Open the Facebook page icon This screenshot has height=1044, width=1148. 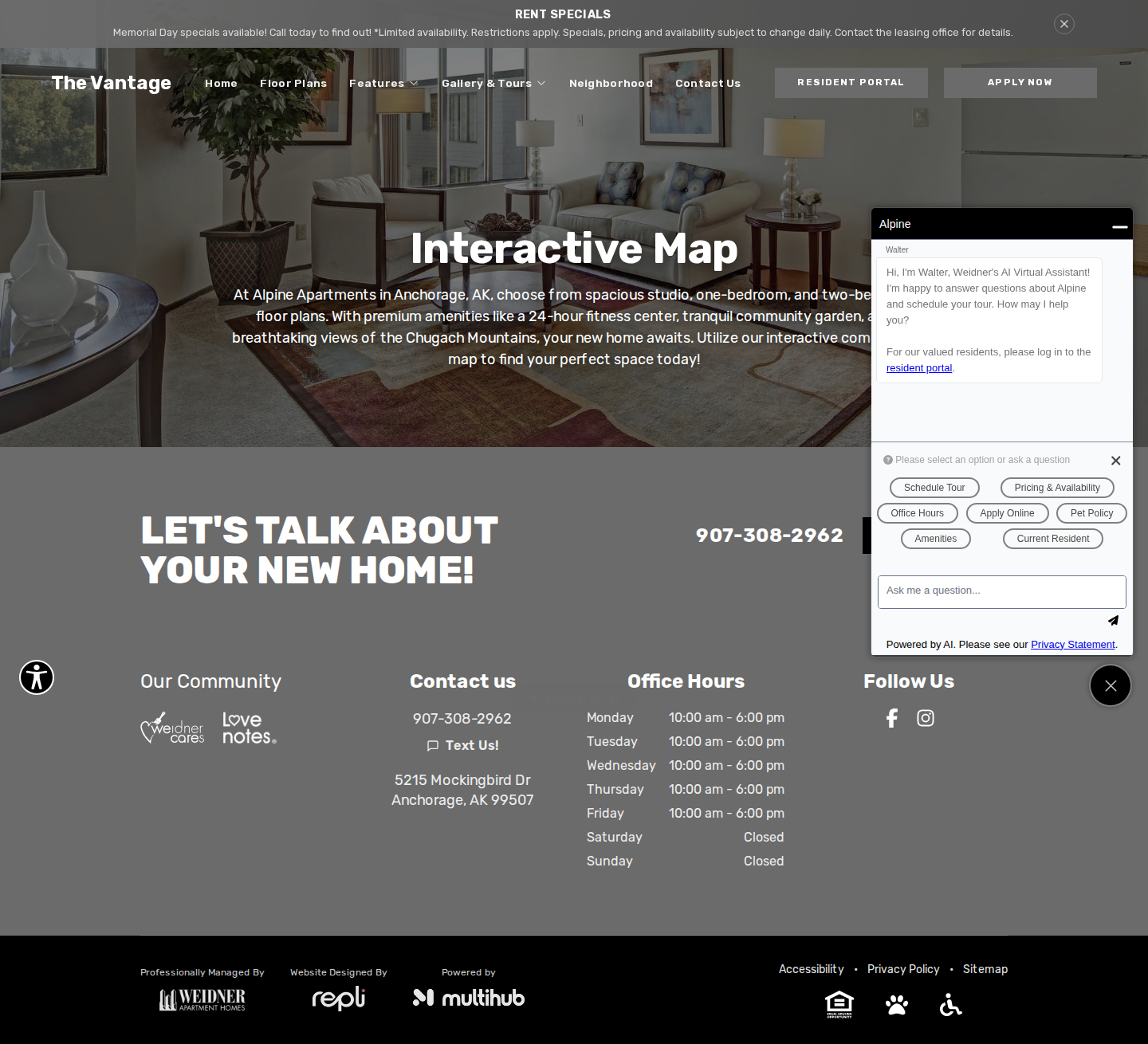pos(892,718)
